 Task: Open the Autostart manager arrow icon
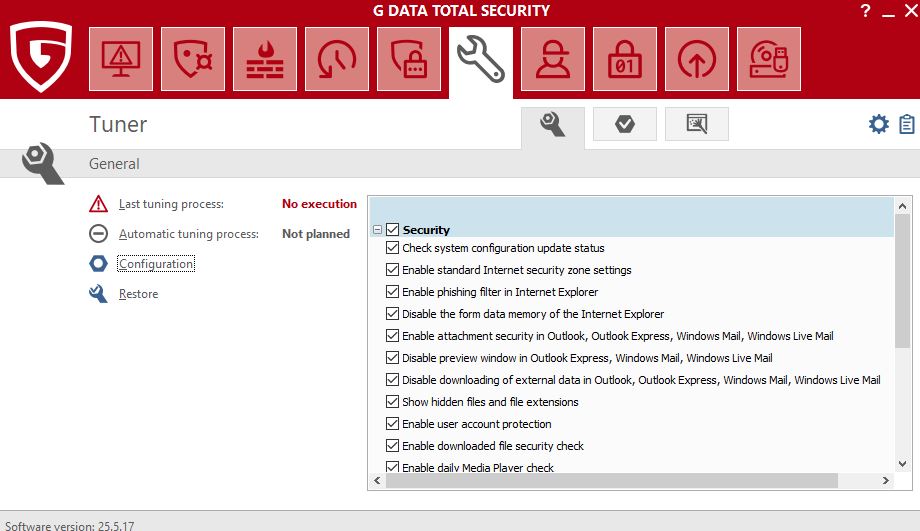point(697,59)
